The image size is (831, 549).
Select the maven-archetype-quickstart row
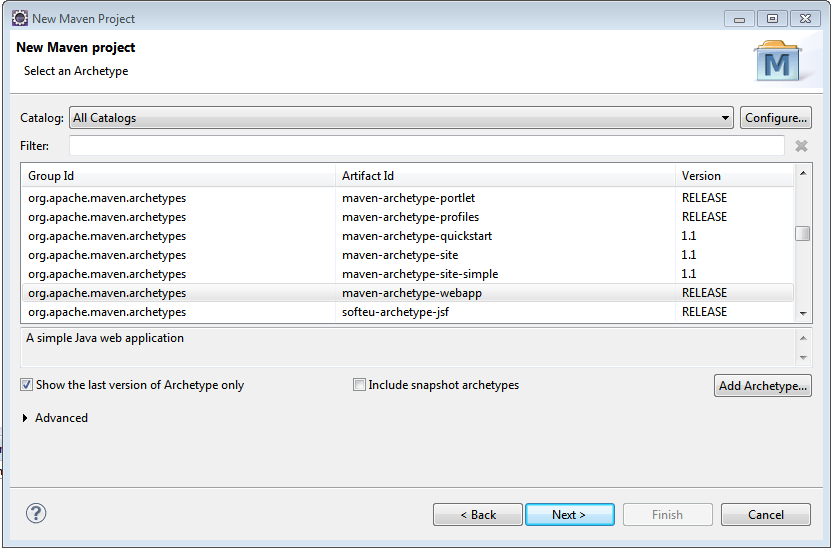pos(408,236)
